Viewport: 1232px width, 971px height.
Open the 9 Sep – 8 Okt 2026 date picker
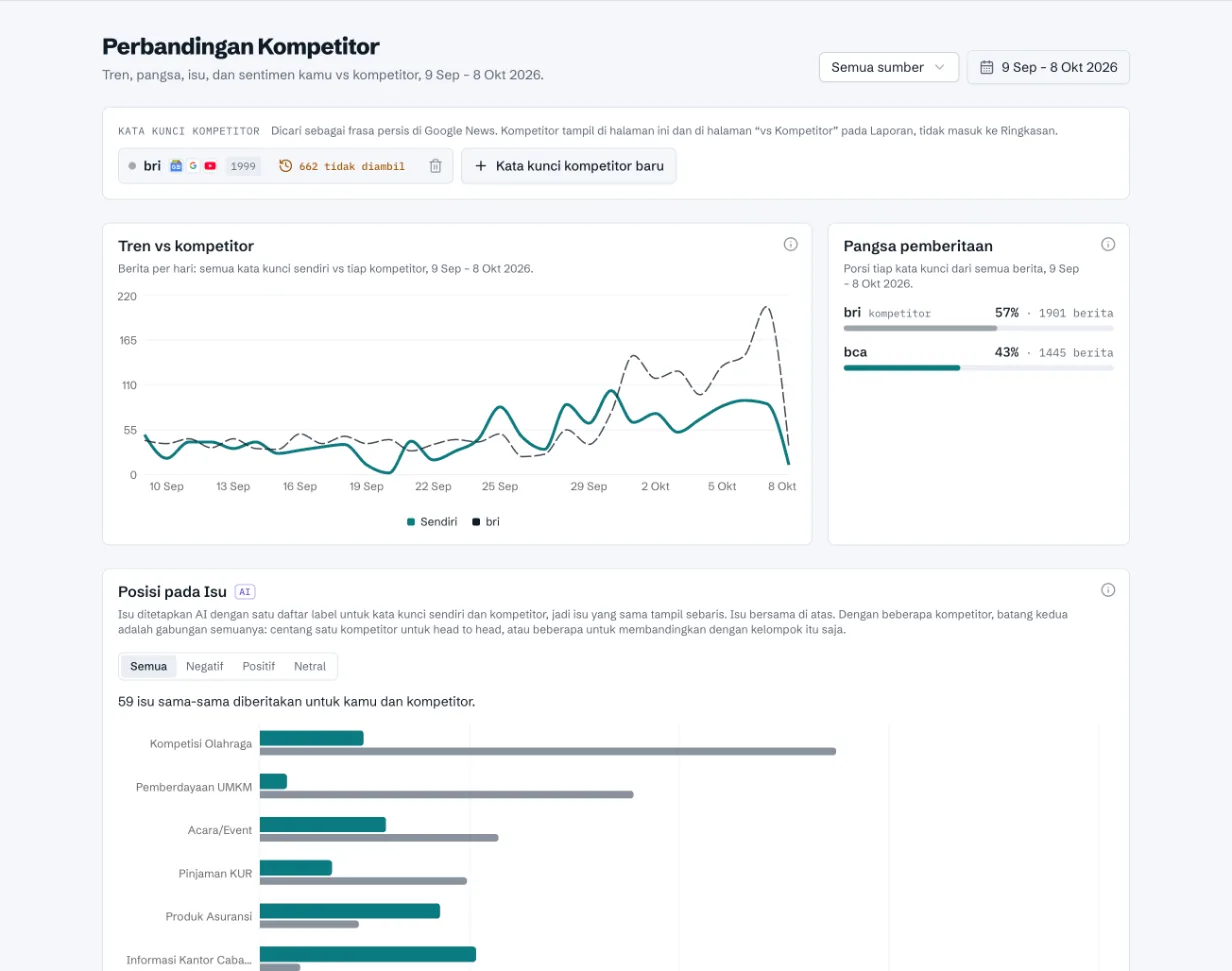(1048, 67)
